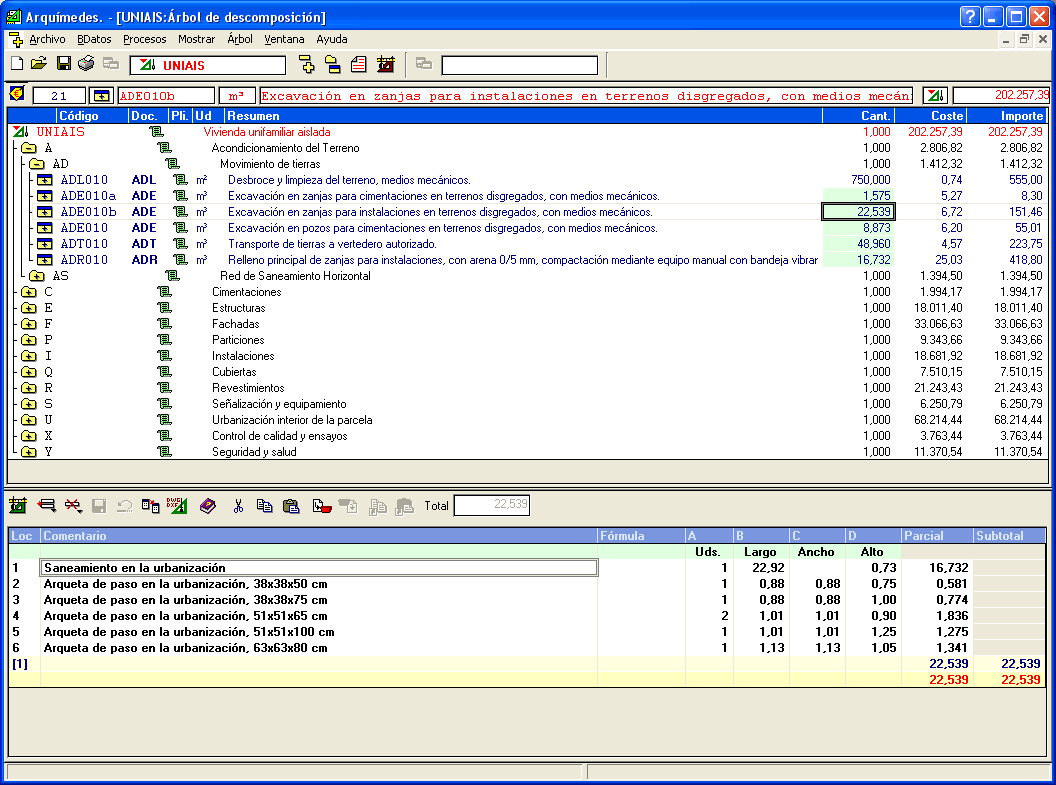Click the delete line icon with red cross
The image size is (1056, 785).
click(x=73, y=505)
